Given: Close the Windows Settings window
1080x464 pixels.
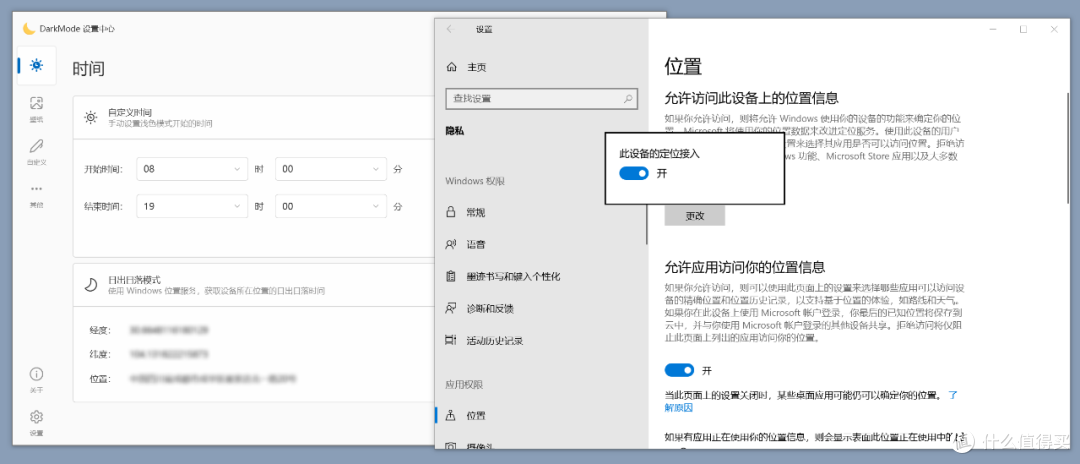Looking at the screenshot, I should 1055,29.
